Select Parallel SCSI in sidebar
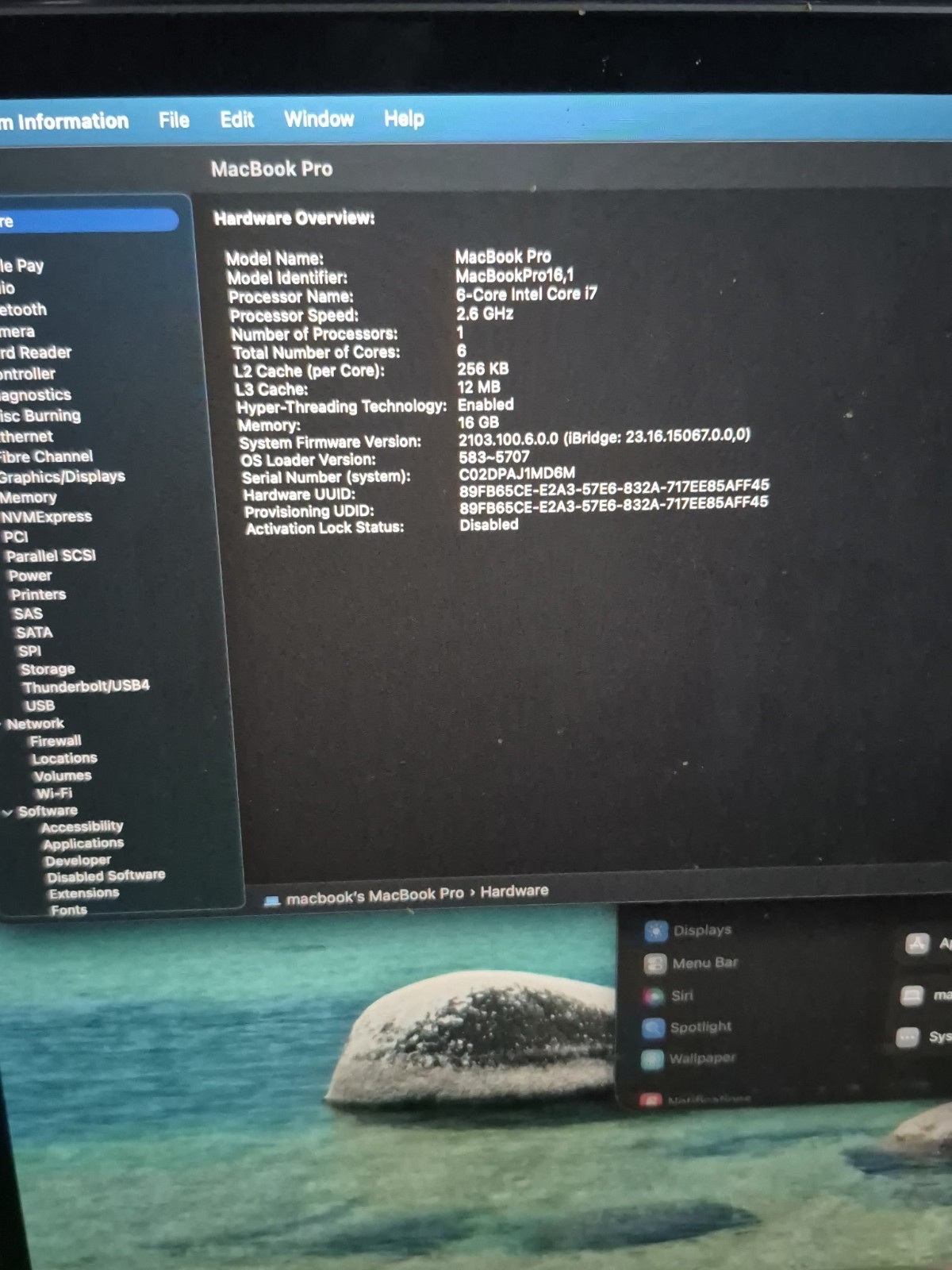This screenshot has width=952, height=1270. tap(51, 556)
